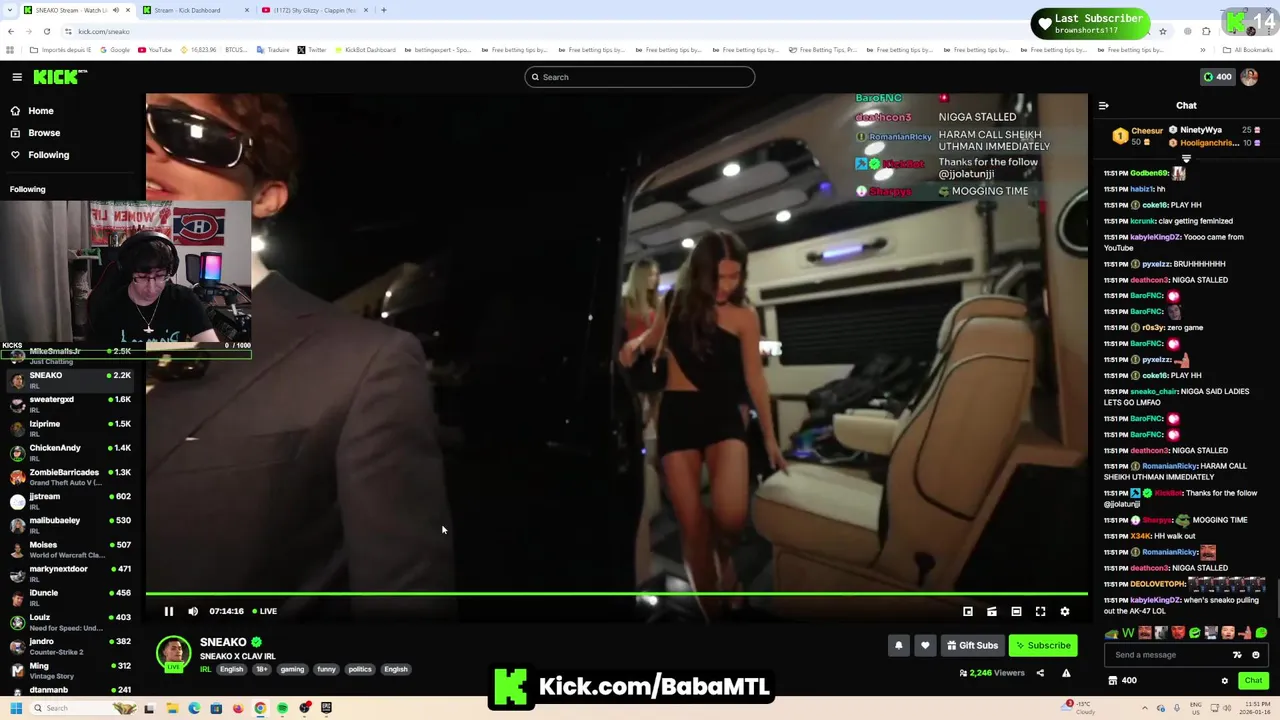Open YouTube bookmark in bookmarks bar
Image resolution: width=1280 pixels, height=720 pixels.
click(x=155, y=50)
